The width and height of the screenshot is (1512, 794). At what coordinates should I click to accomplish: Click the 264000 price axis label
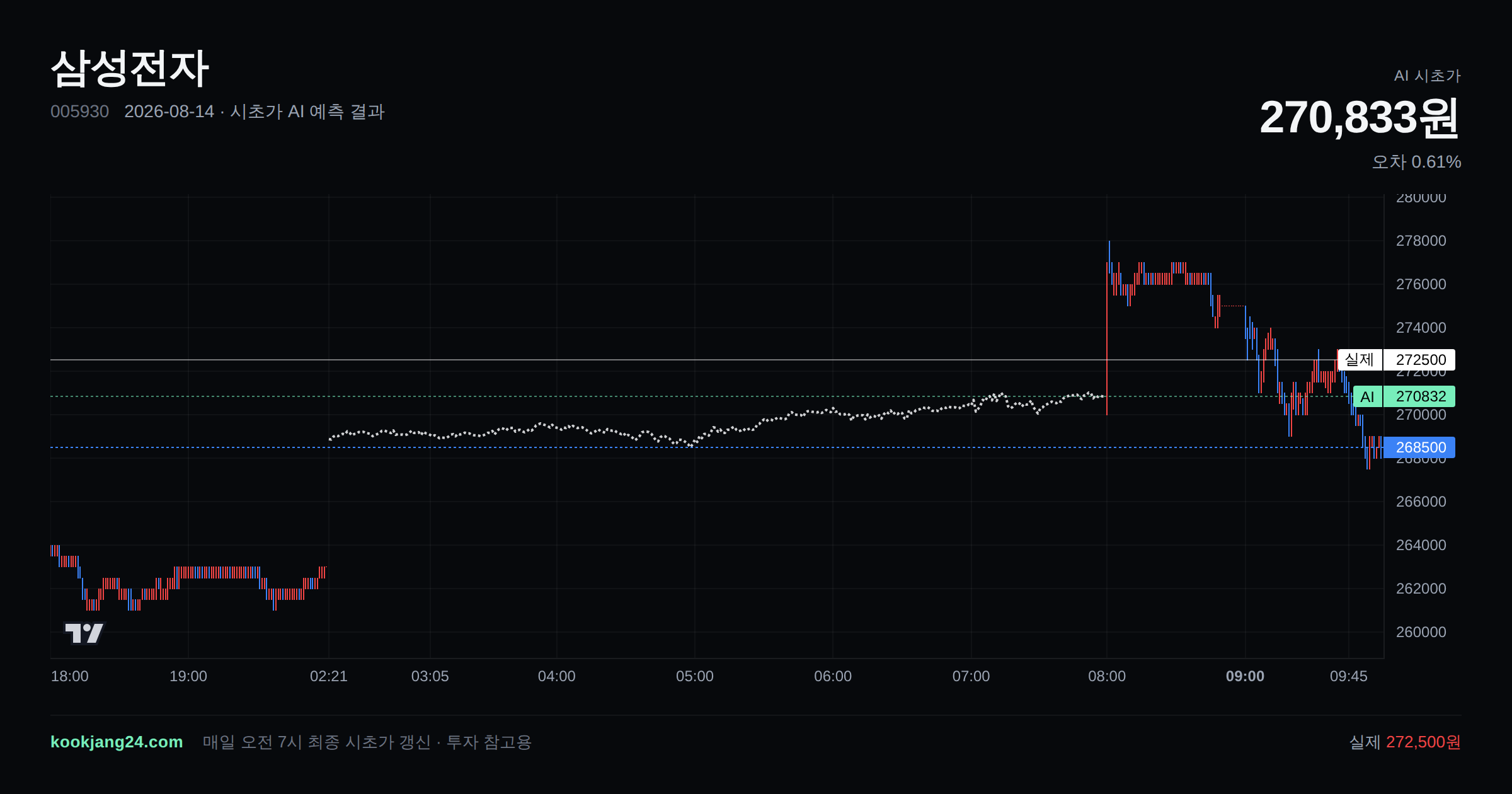[1421, 545]
